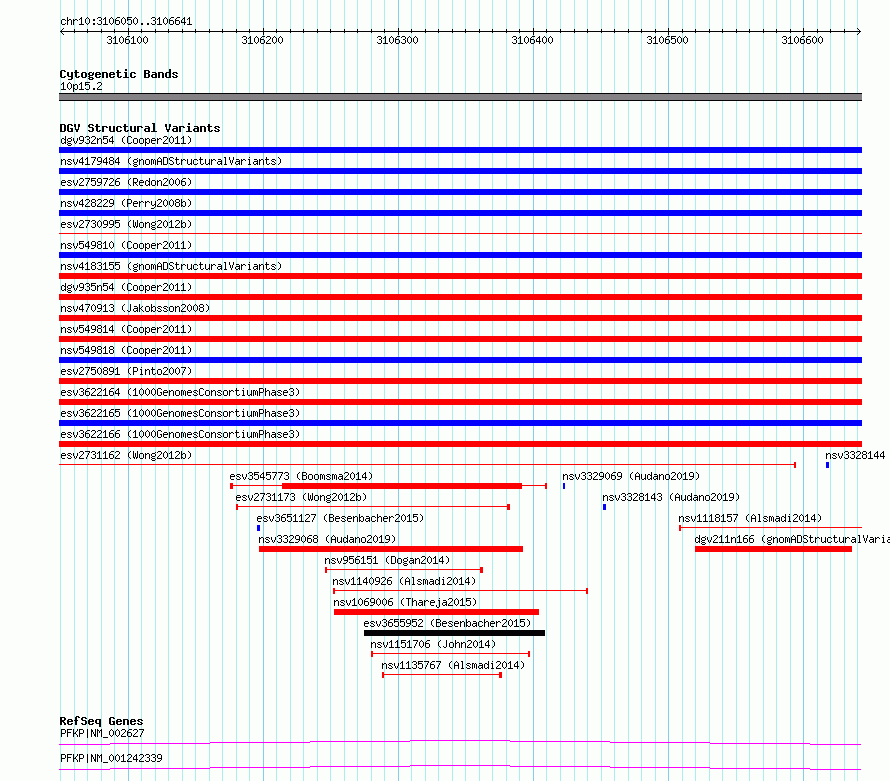890x781 pixels.
Task: Click the 3106300 ruler position
Action: [397, 40]
